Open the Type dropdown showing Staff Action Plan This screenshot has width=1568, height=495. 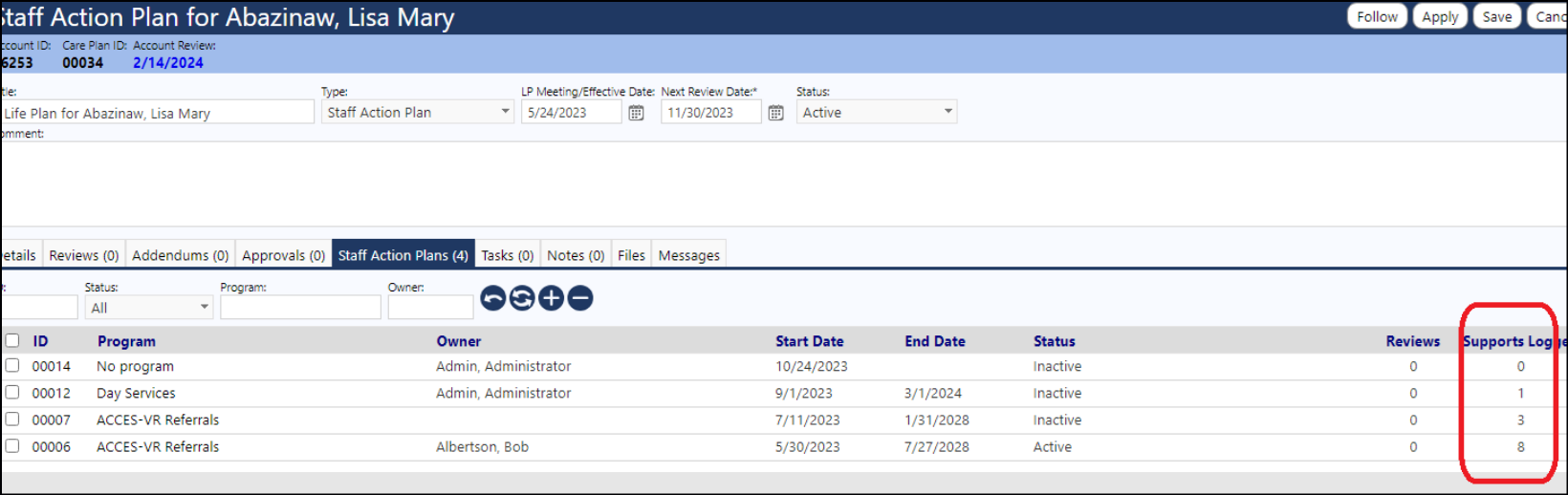pos(418,112)
